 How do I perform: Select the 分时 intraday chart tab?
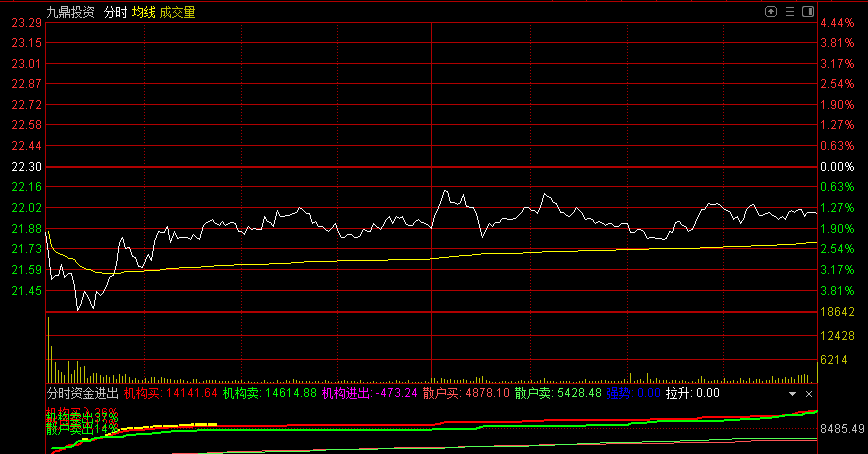point(116,13)
